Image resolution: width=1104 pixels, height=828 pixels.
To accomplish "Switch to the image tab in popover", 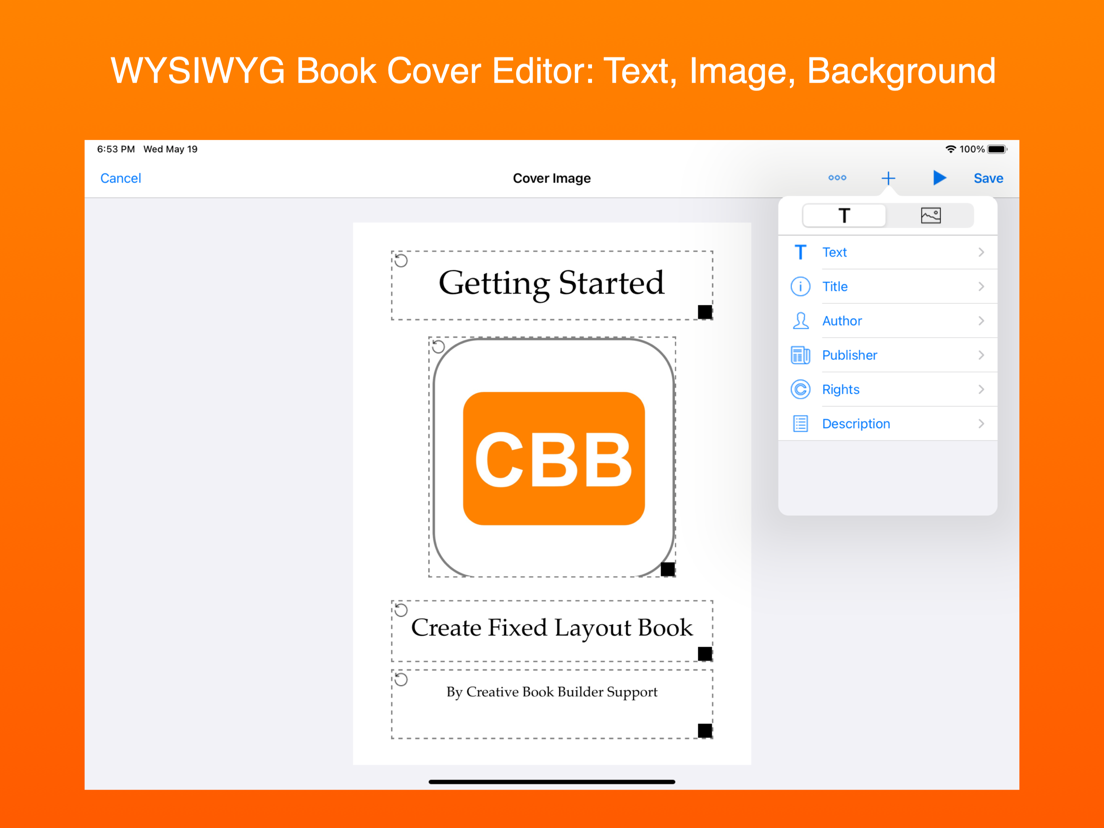I will coord(930,215).
